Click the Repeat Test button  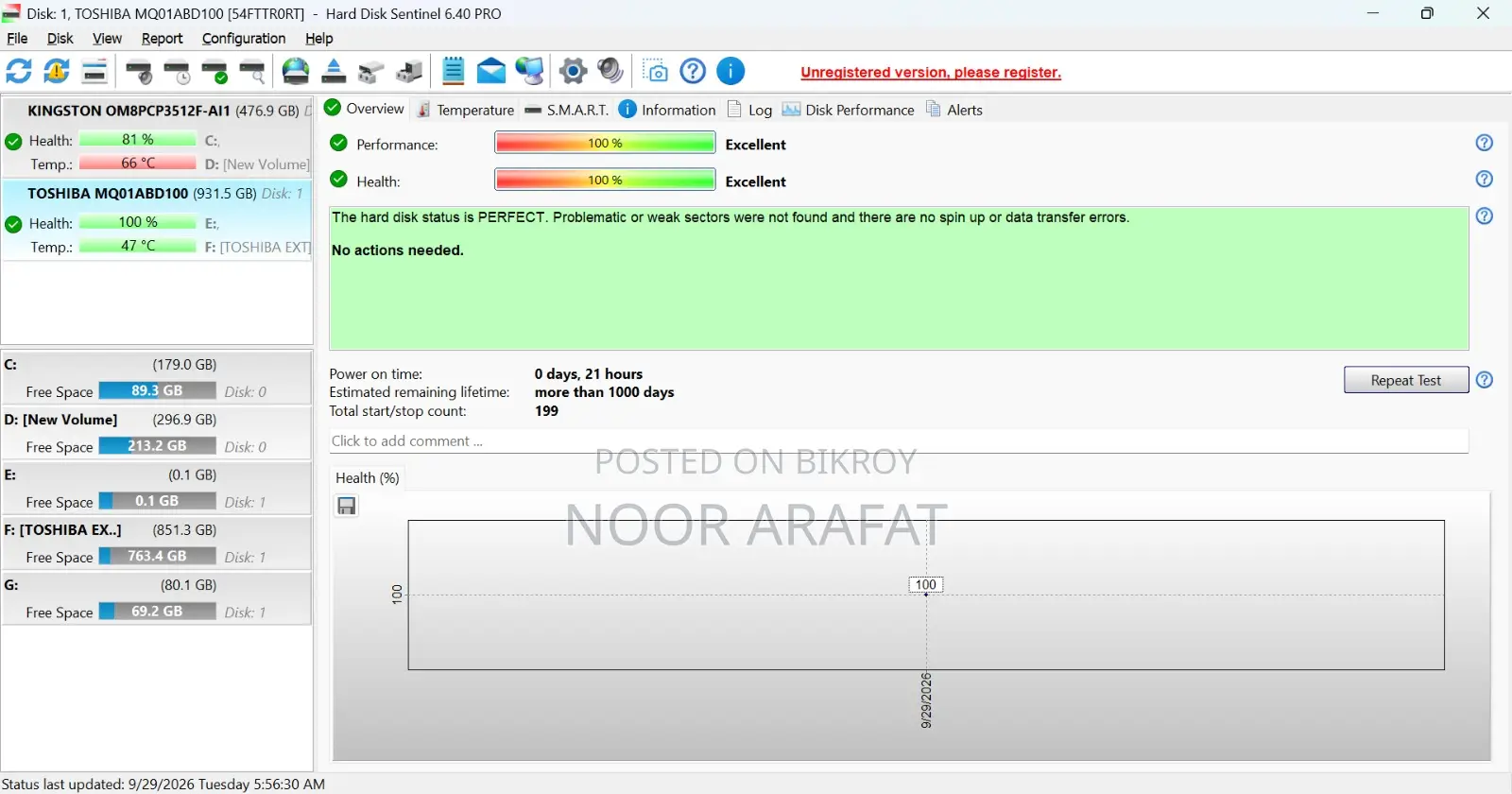1406,380
